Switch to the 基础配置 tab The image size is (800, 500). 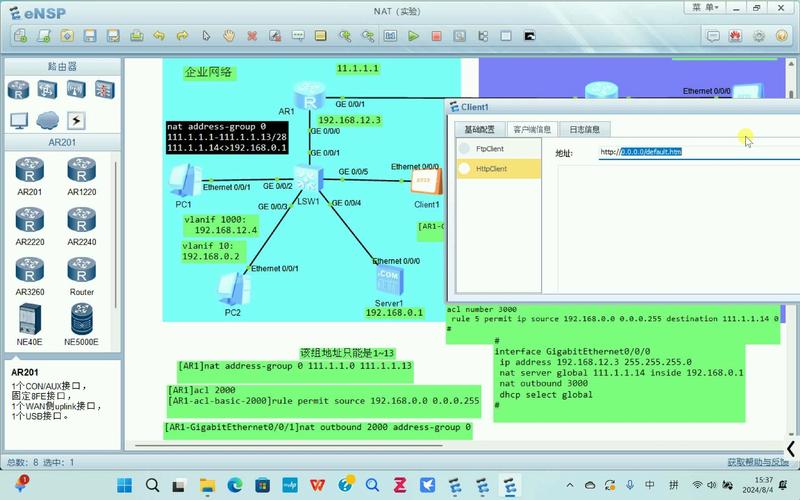(x=479, y=129)
